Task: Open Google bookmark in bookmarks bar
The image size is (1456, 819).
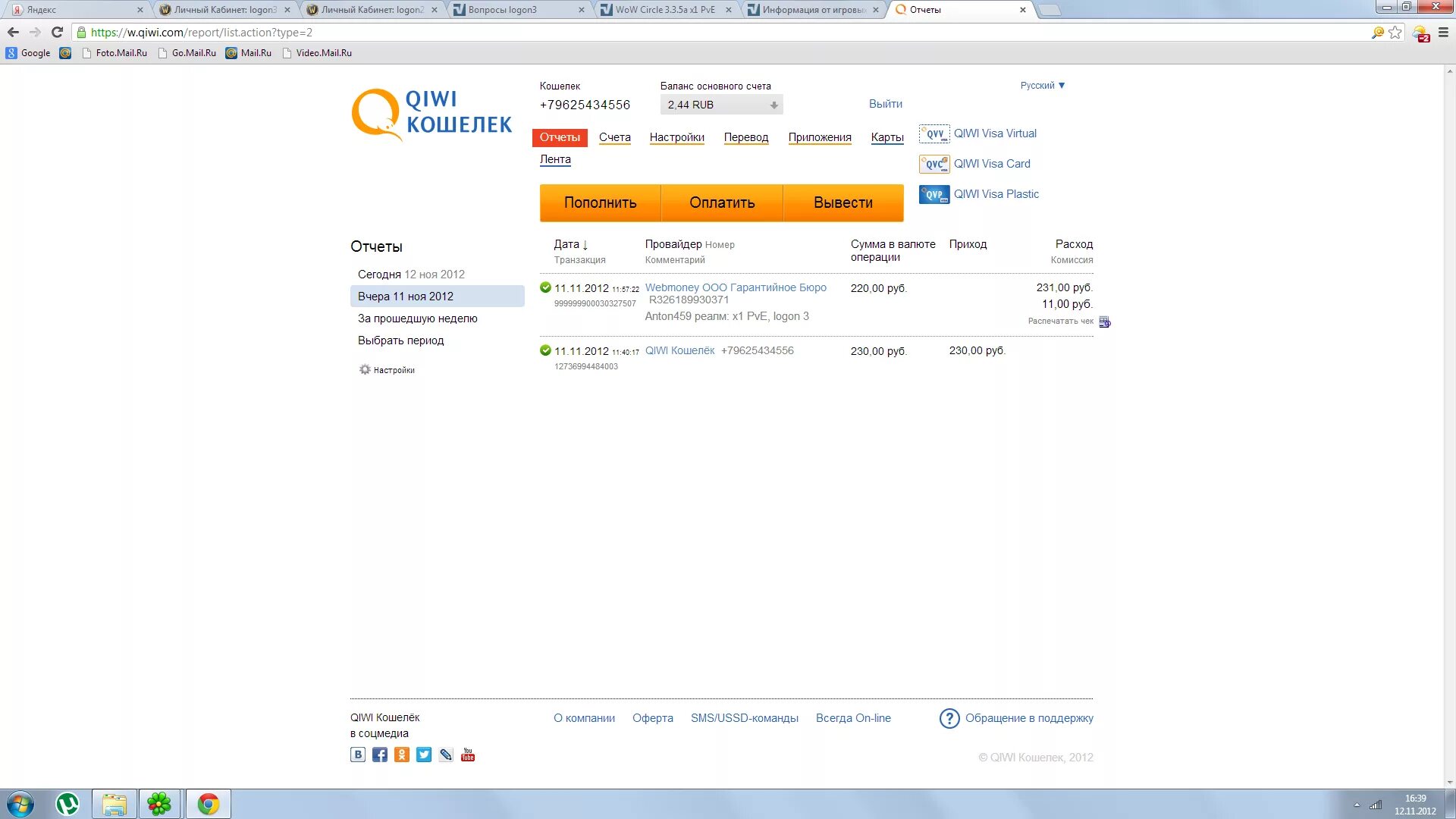Action: pyautogui.click(x=28, y=53)
